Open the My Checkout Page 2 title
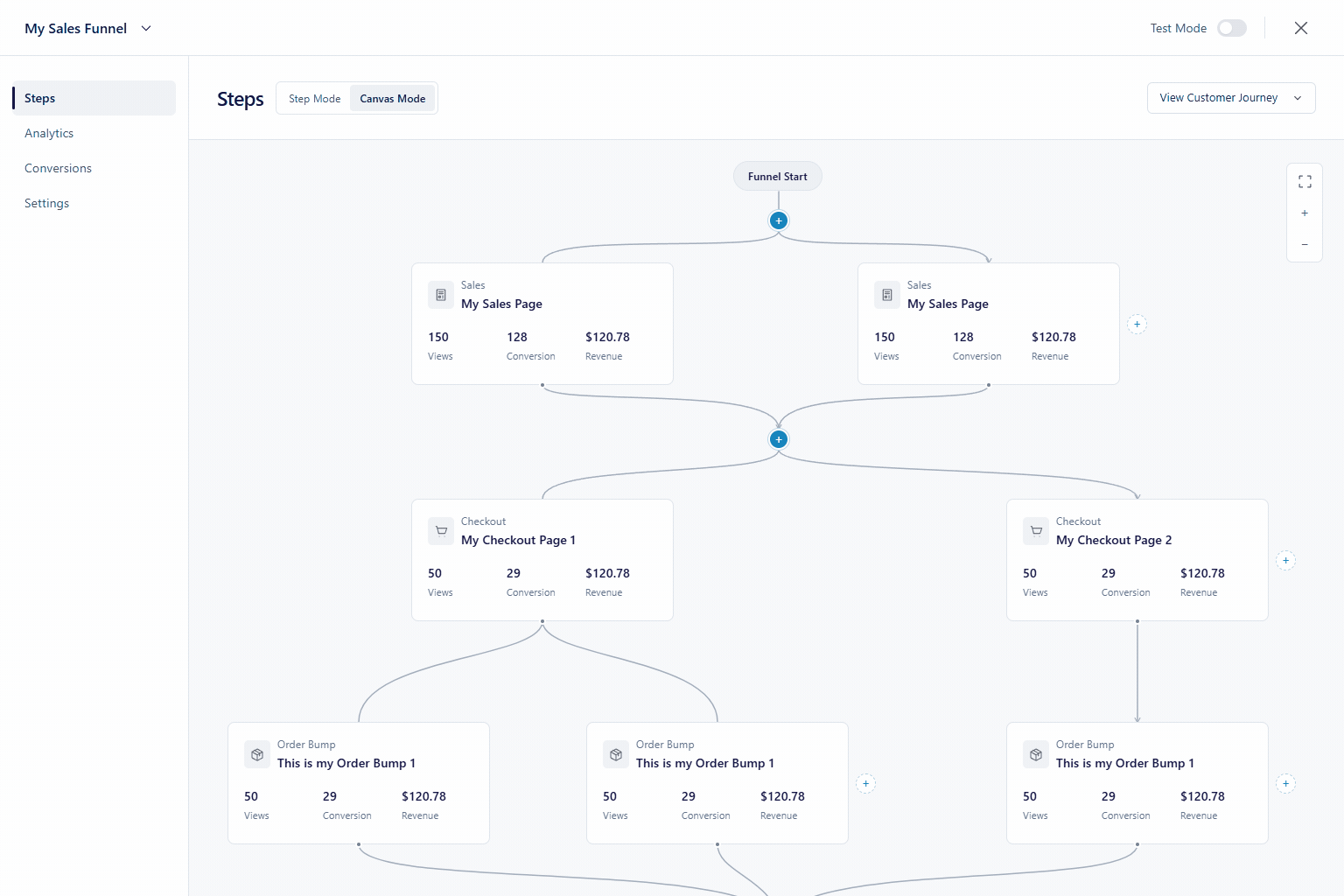Screen dimensions: 1344x896 click(x=1114, y=540)
